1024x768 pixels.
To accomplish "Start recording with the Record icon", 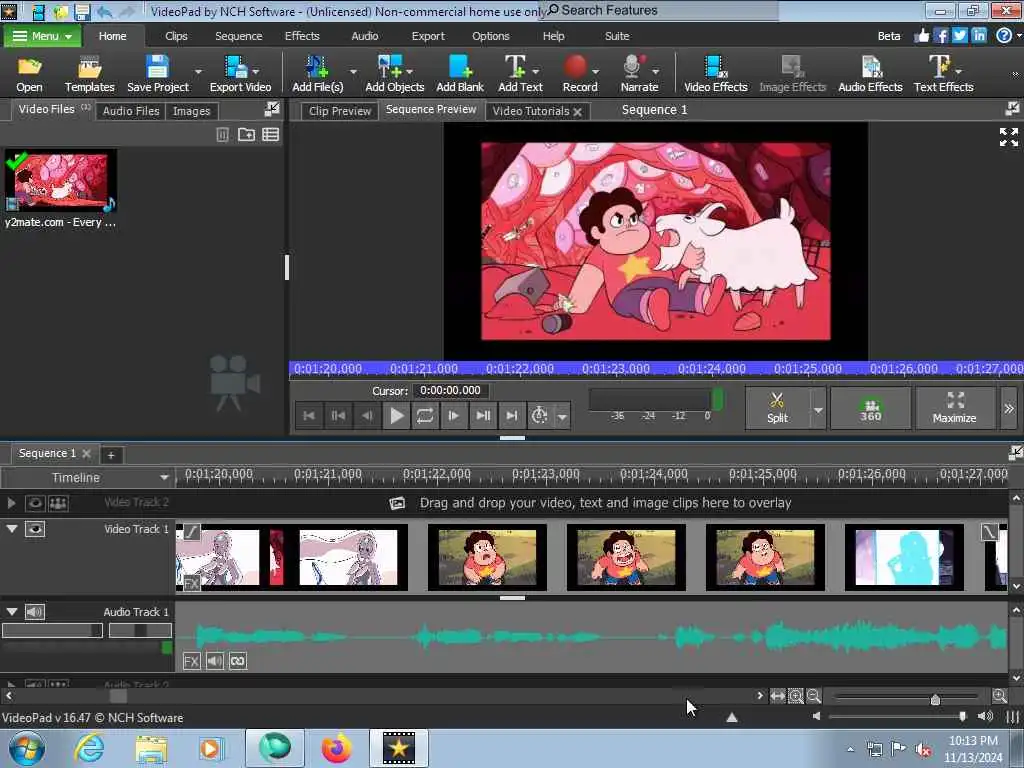I will [x=579, y=74].
